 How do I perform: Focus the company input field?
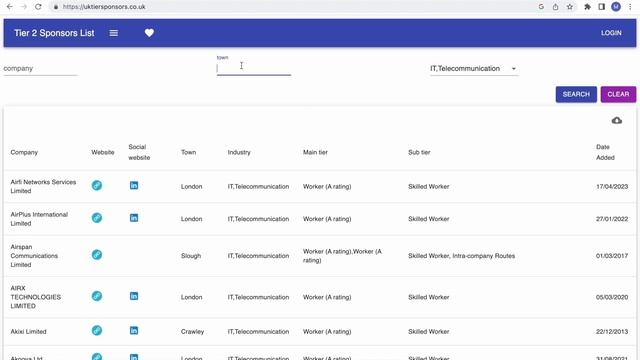click(40, 69)
